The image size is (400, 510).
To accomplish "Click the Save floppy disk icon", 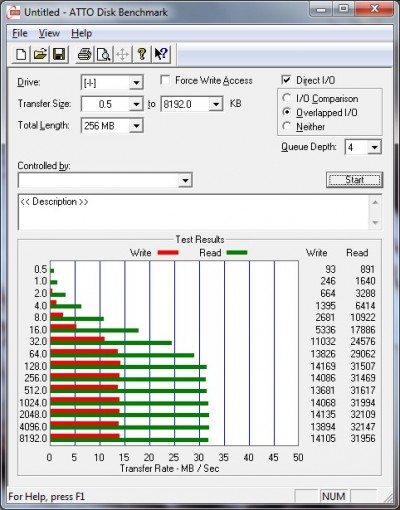I will 59,54.
